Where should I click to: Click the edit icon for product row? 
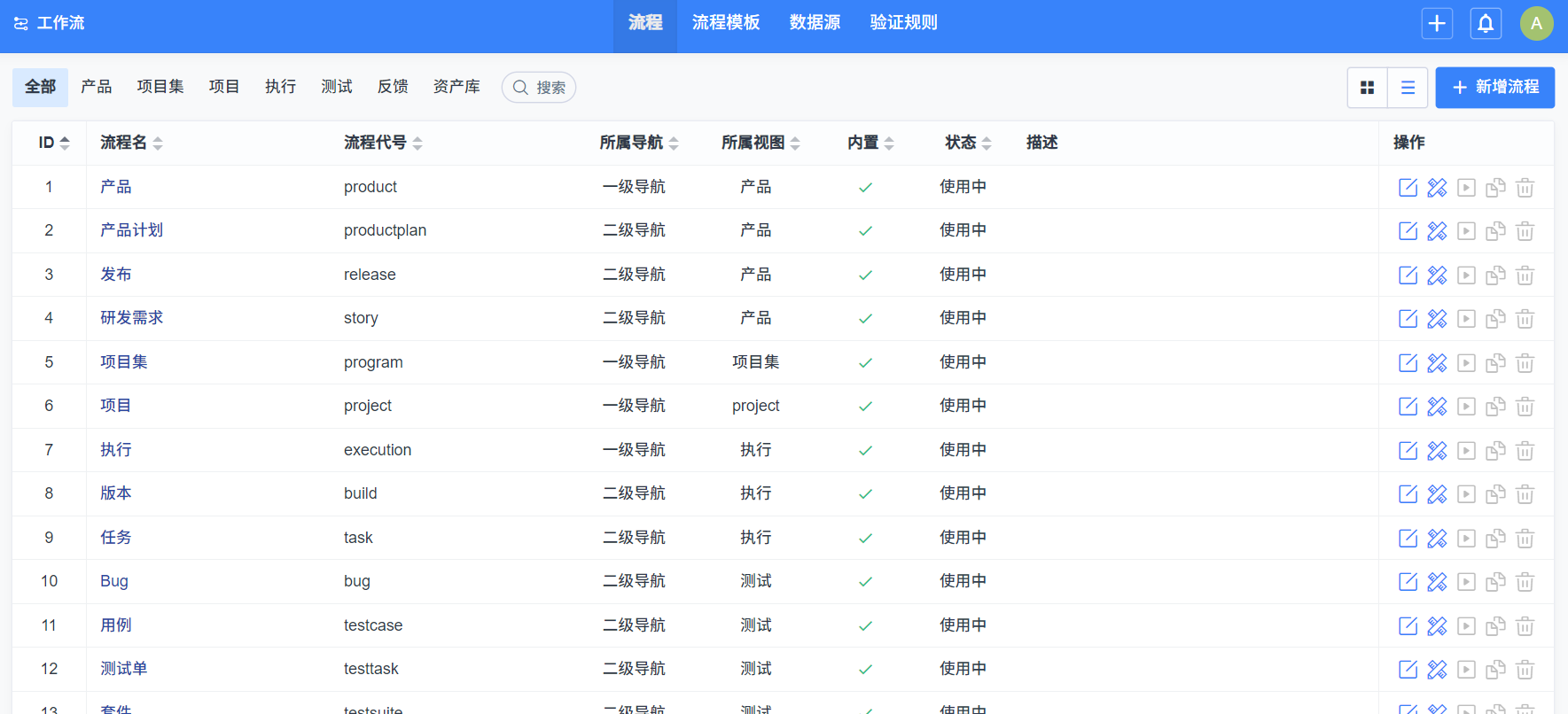1408,187
